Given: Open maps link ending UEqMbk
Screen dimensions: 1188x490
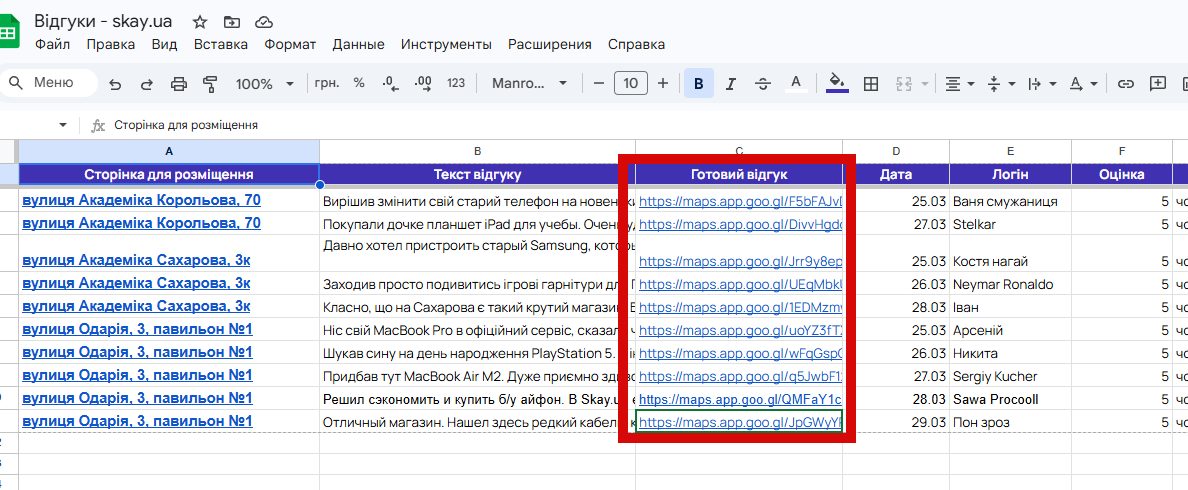Looking at the screenshot, I should (x=740, y=285).
